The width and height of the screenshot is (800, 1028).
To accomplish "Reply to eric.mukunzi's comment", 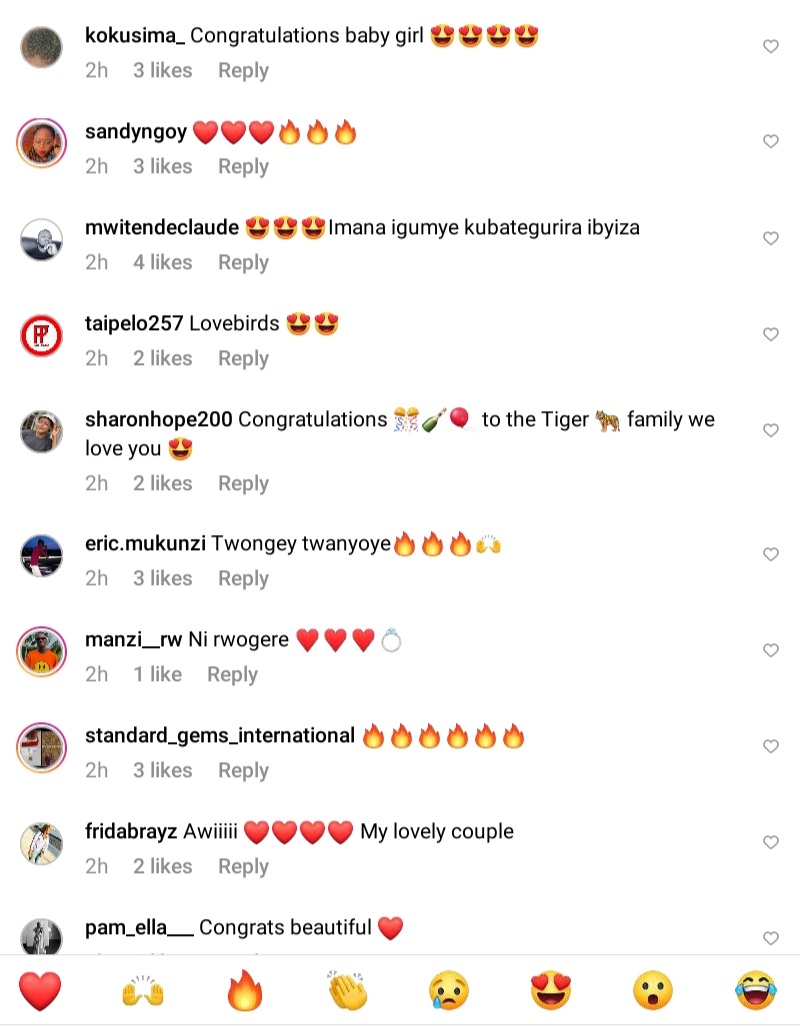I will pyautogui.click(x=243, y=578).
